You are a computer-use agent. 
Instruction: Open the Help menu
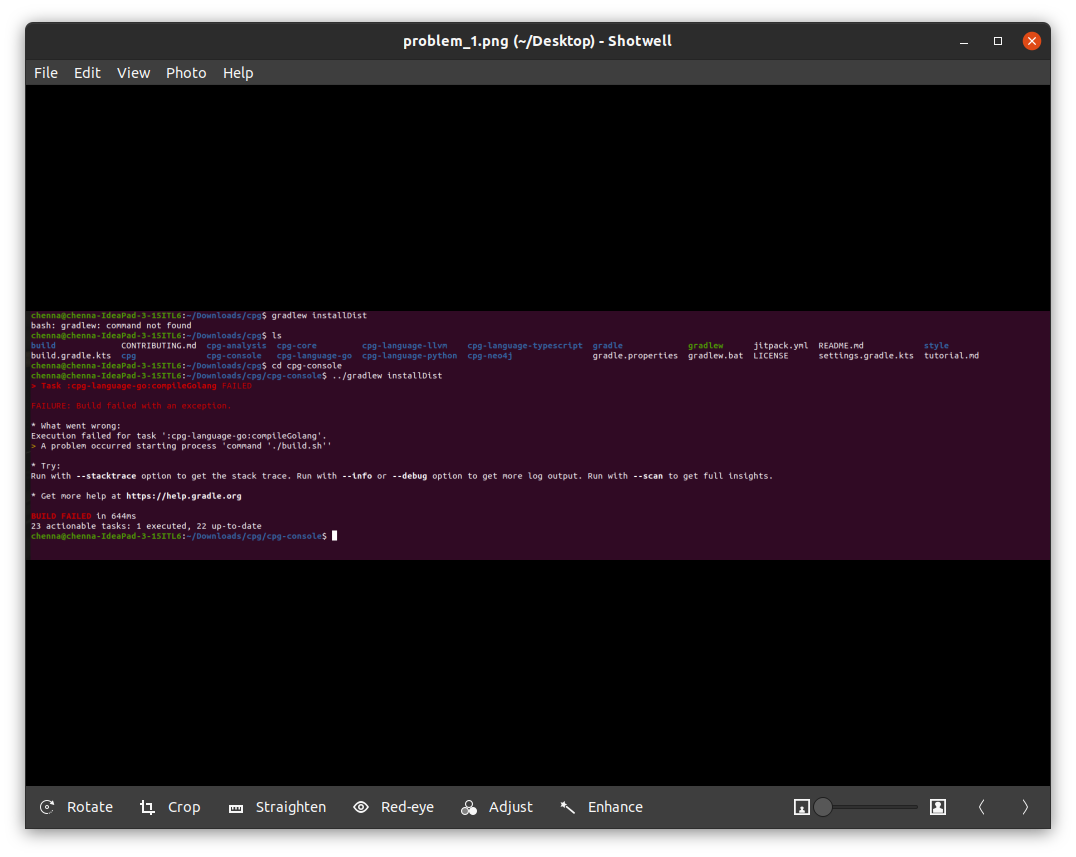[238, 73]
